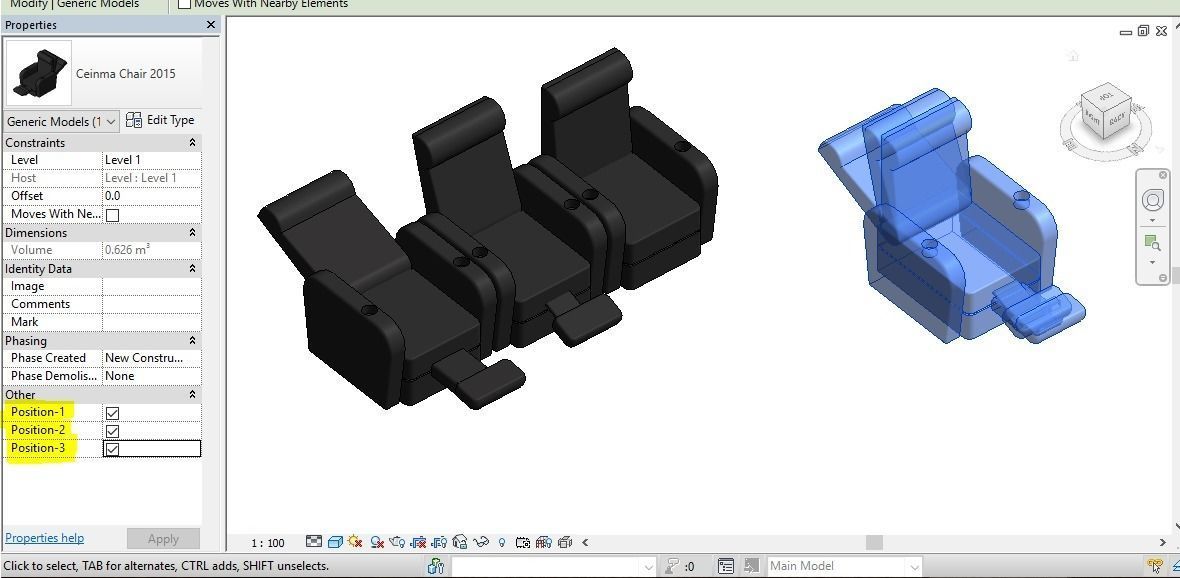Viewport: 1180px width, 578px height.
Task: Open the Main Model design options dropdown
Action: pos(913,566)
